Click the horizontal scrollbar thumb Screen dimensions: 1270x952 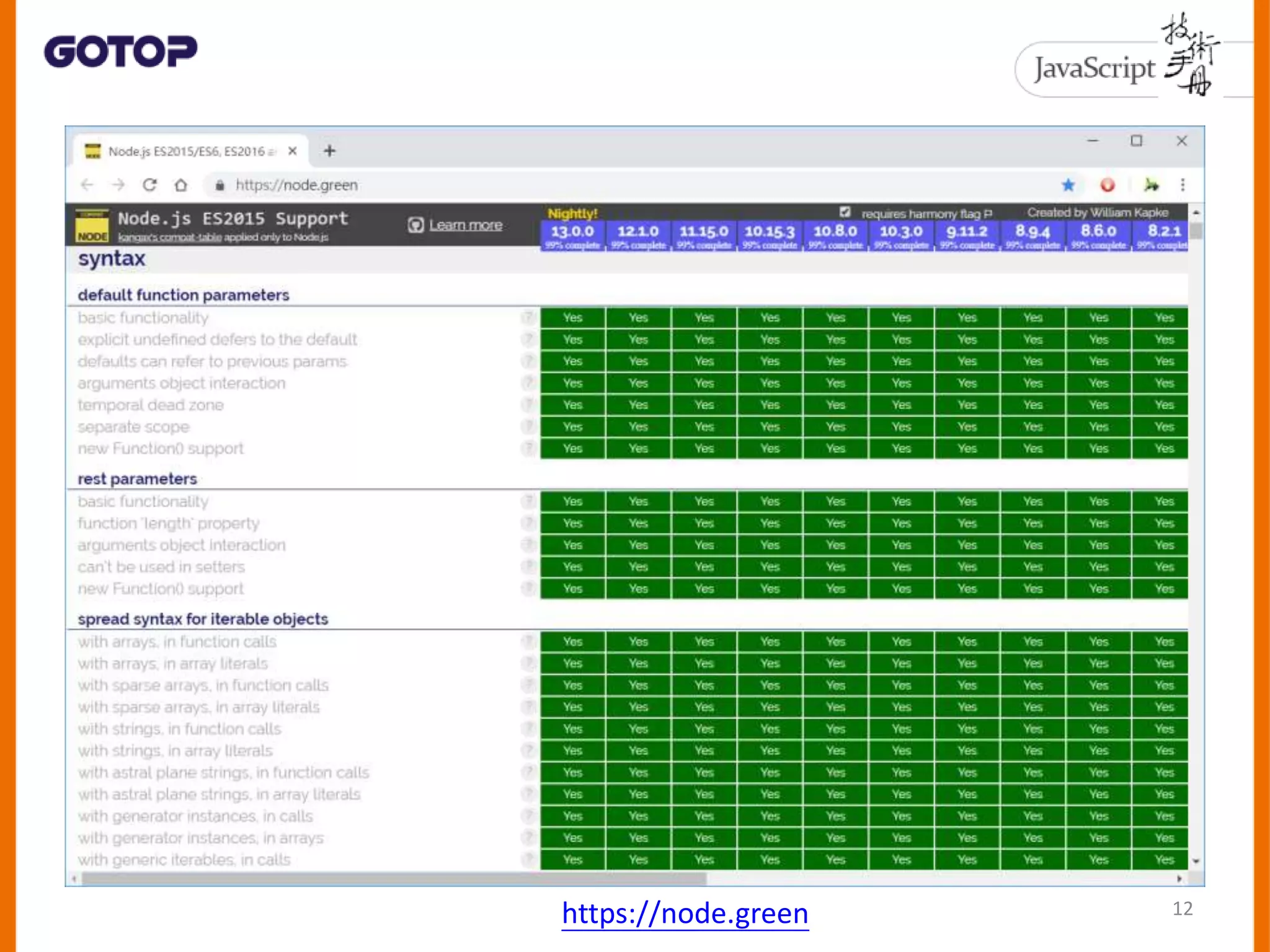coord(394,878)
